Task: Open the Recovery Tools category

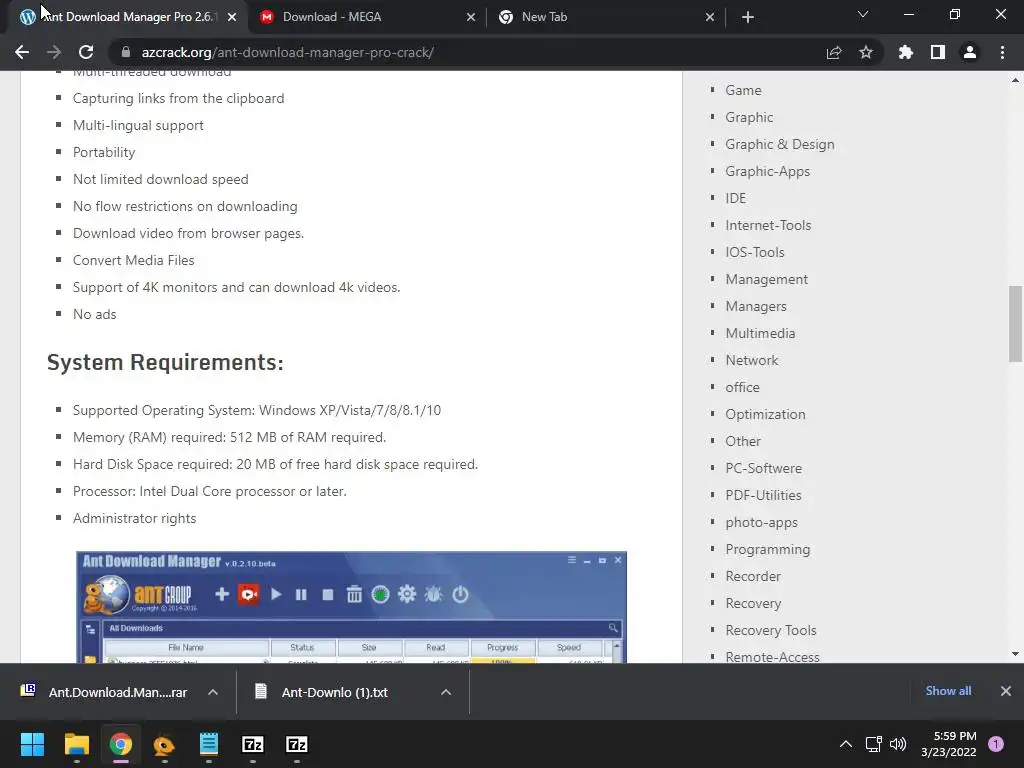Action: (771, 630)
